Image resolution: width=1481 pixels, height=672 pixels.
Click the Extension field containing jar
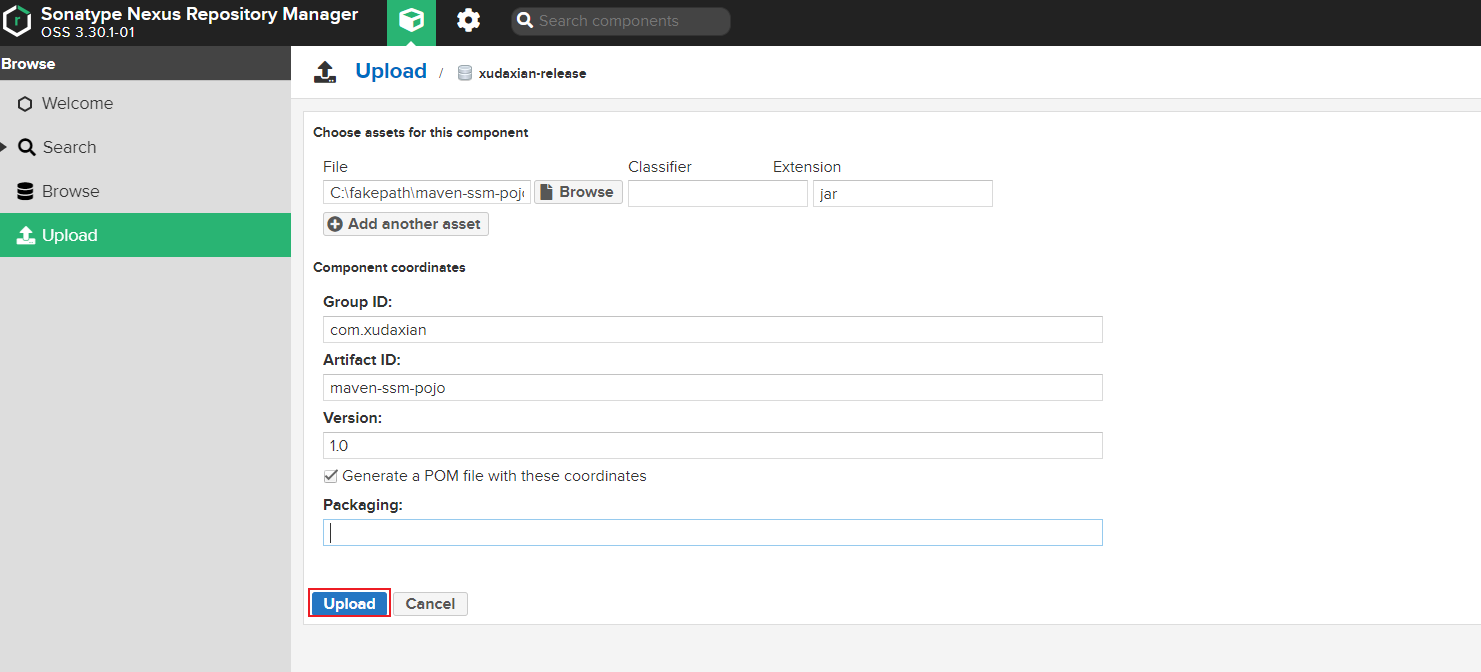(903, 193)
